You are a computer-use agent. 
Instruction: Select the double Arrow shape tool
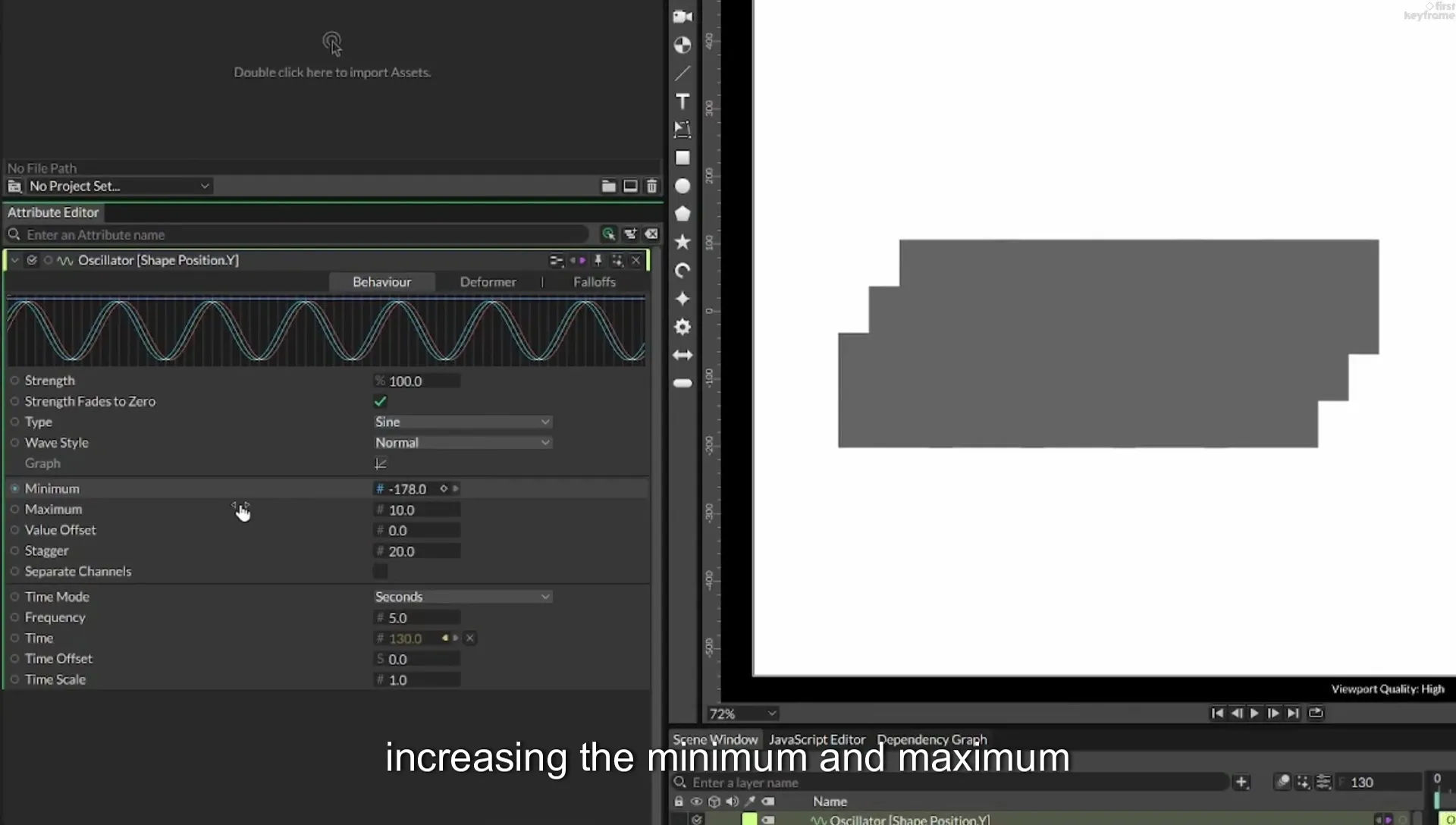click(x=682, y=355)
